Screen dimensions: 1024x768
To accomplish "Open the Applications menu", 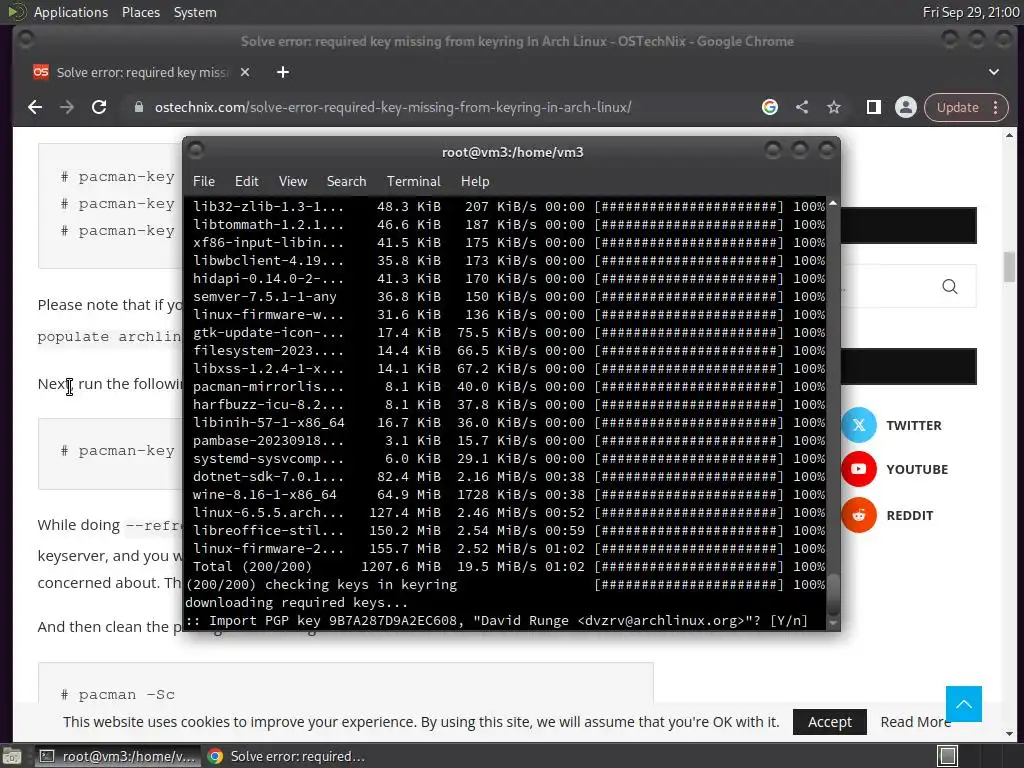I will tap(71, 12).
